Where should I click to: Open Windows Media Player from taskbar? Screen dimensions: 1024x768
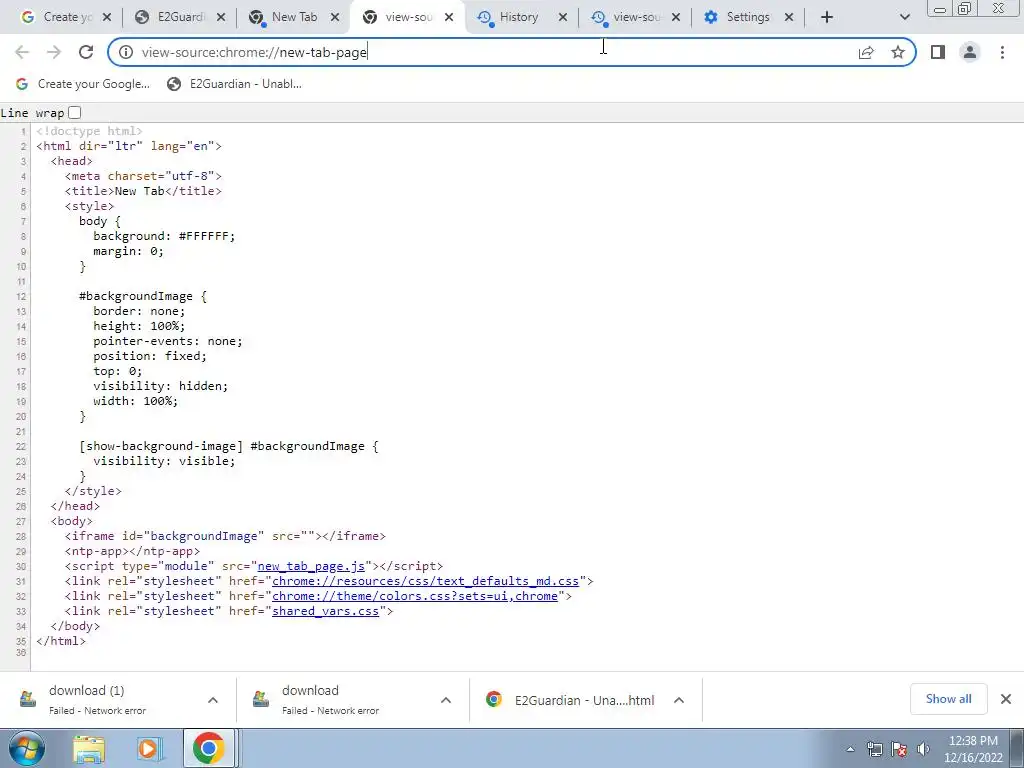pyautogui.click(x=150, y=748)
